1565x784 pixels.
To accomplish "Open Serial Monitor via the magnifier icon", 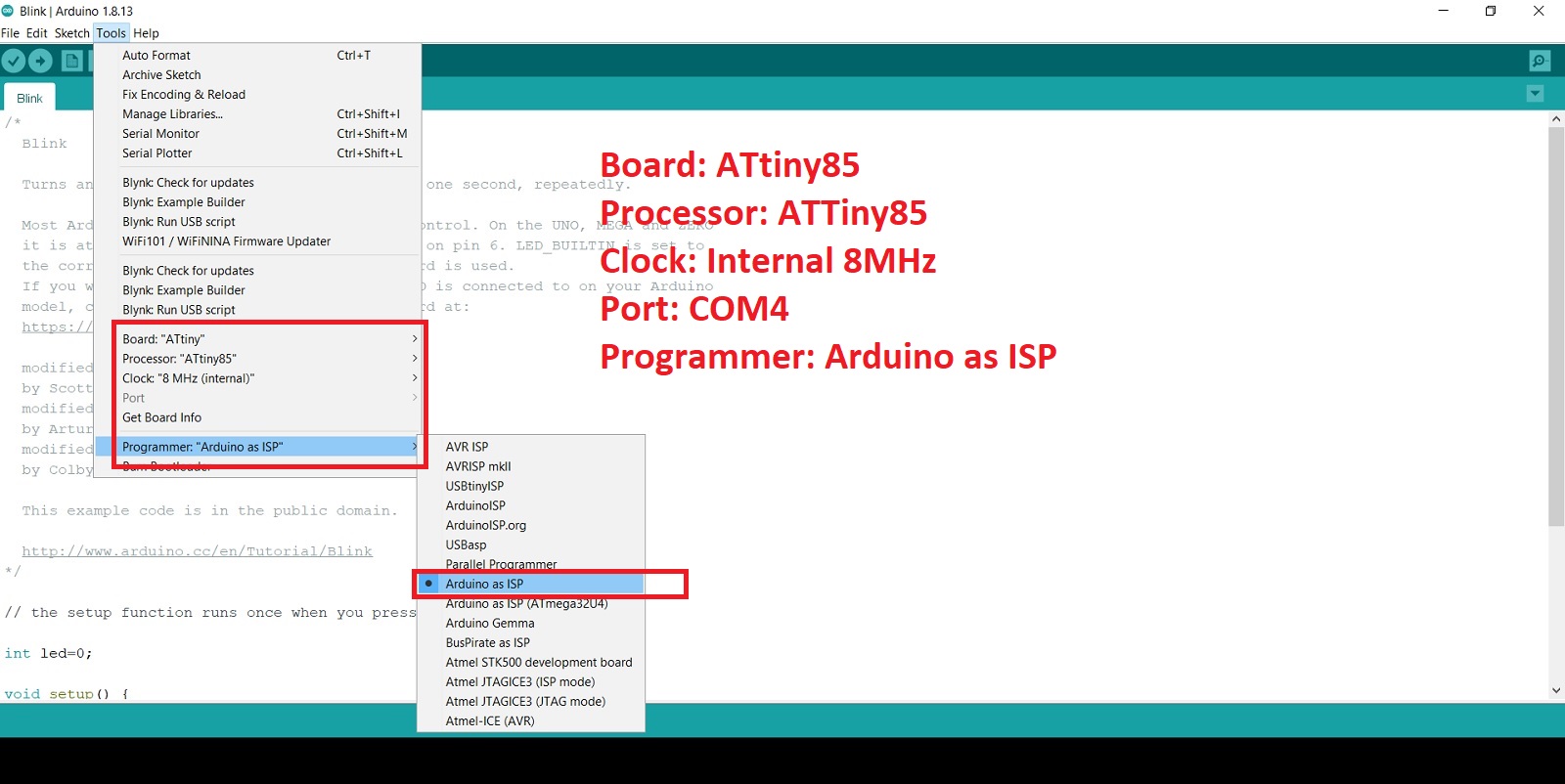I will 1540,61.
